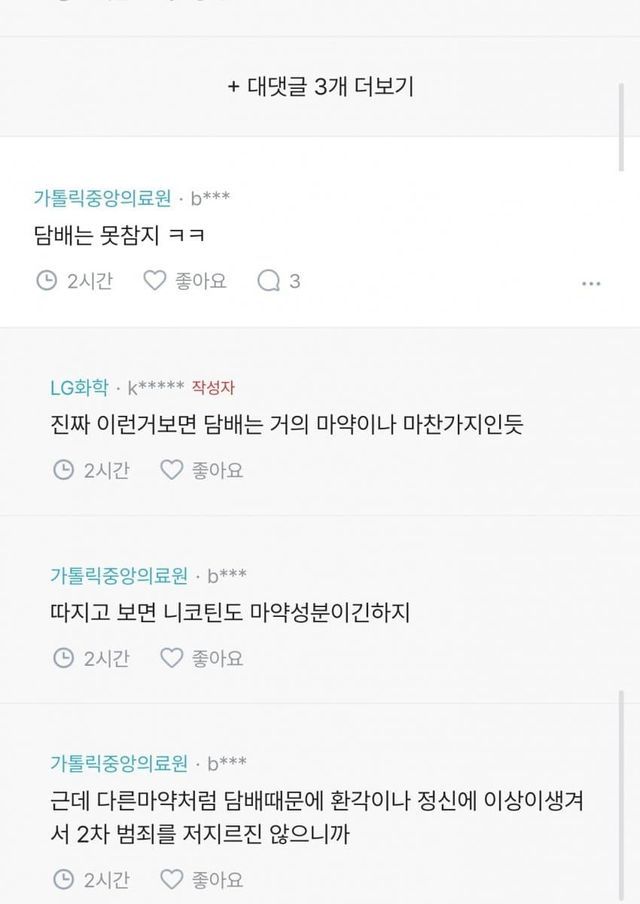Open 가톨릭중앙의료원 link above '근데 다른마약처럼' reply
This screenshot has width=640, height=904.
coord(119,763)
